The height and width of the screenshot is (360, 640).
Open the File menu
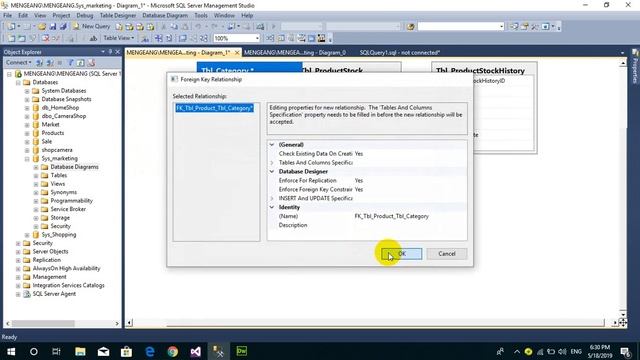(7, 16)
